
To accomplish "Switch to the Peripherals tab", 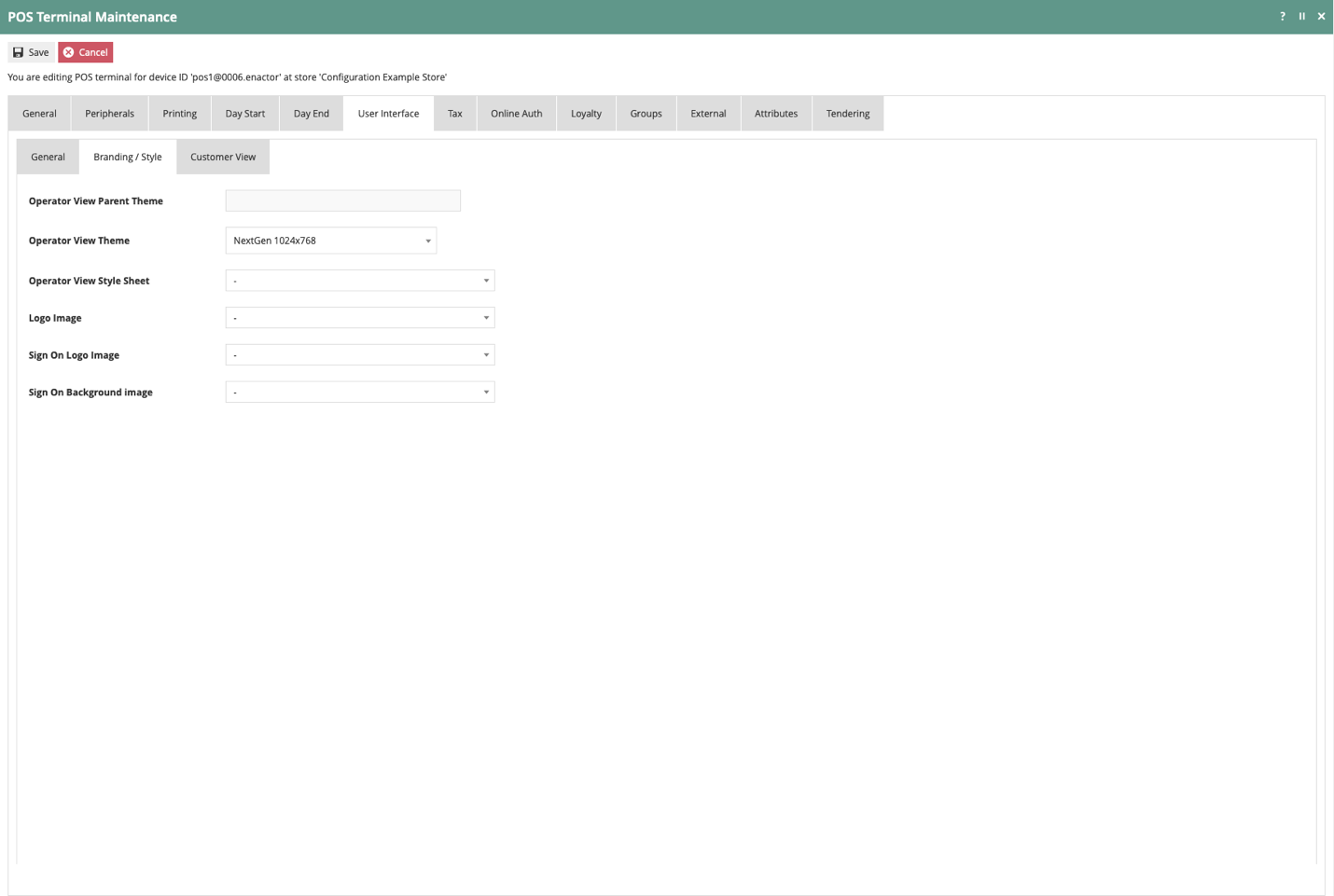I will point(109,114).
